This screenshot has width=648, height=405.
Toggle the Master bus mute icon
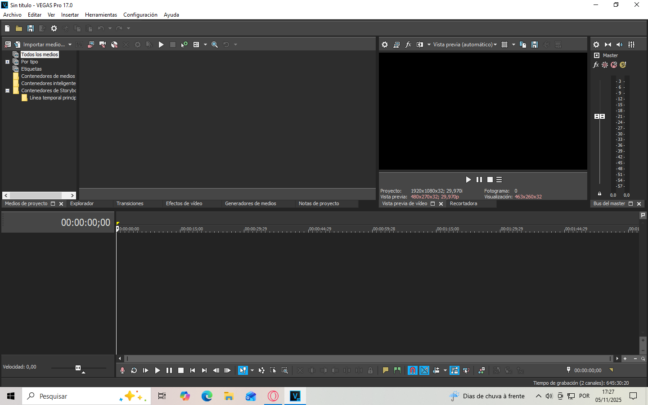(x=613, y=65)
